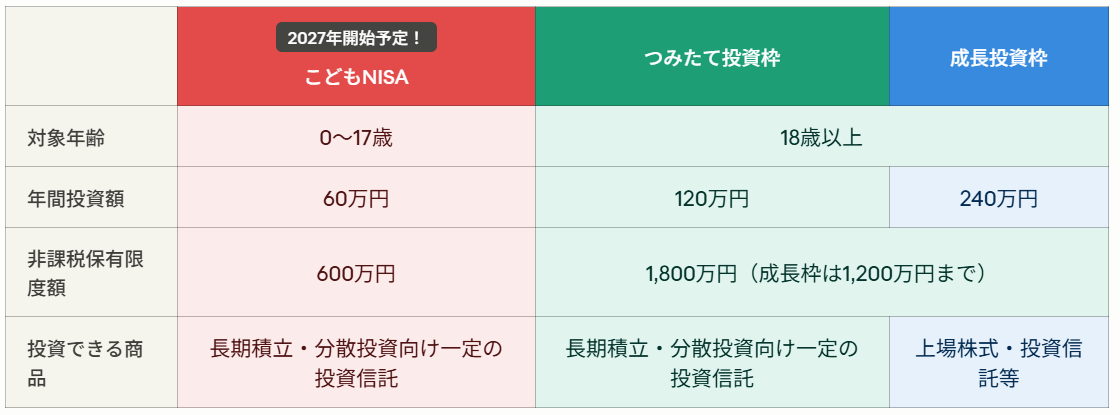Screen dimensions: 1120x415
Task: Select the 18歳以上 cell
Action: click(x=821, y=137)
